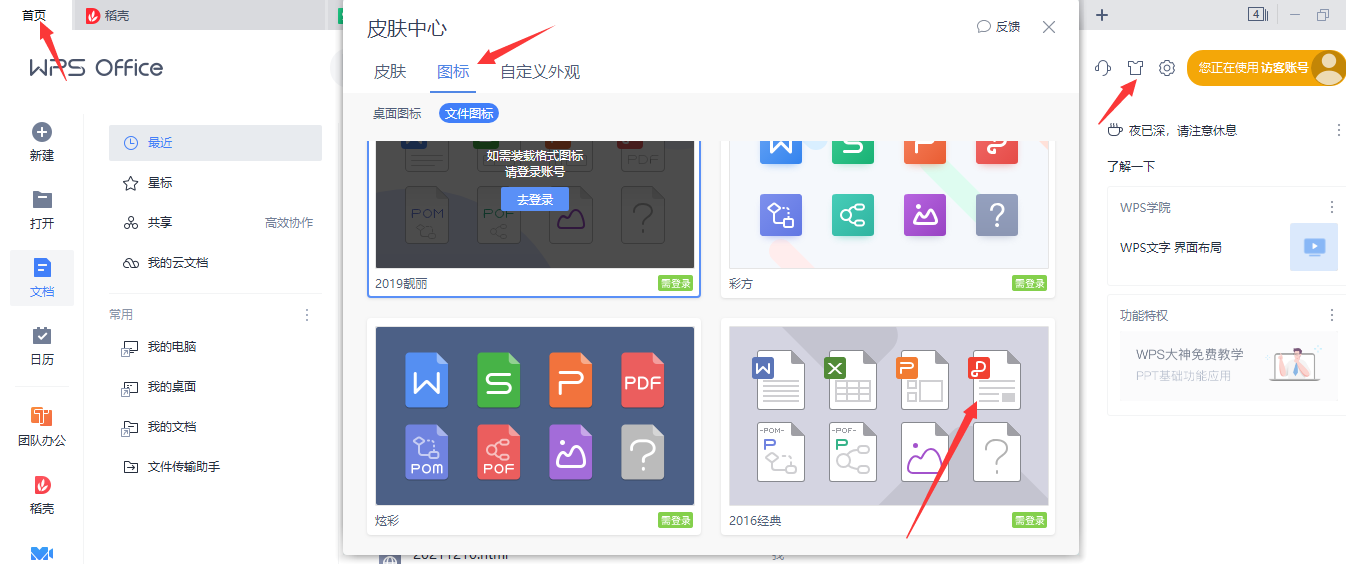Click the 反馈 feedback button
The image size is (1346, 564).
pos(999,27)
